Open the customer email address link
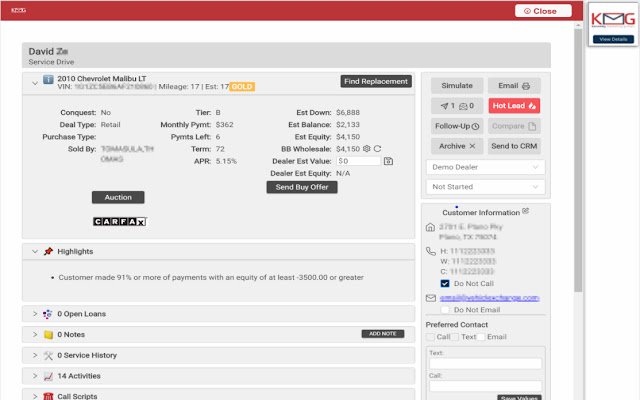Image resolution: width=640 pixels, height=400 pixels. (489, 298)
